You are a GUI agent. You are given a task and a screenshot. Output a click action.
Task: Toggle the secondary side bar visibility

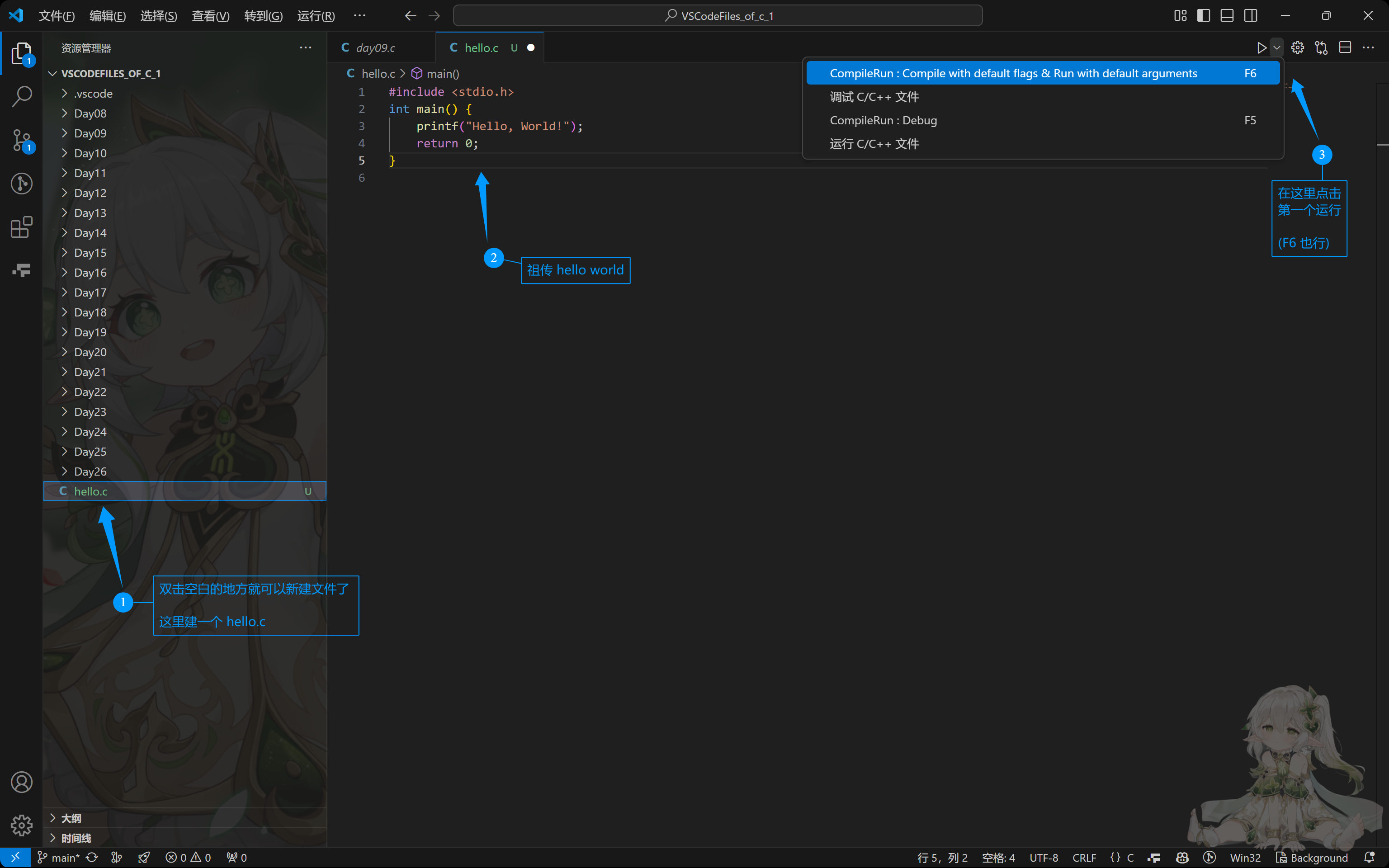tap(1251, 15)
